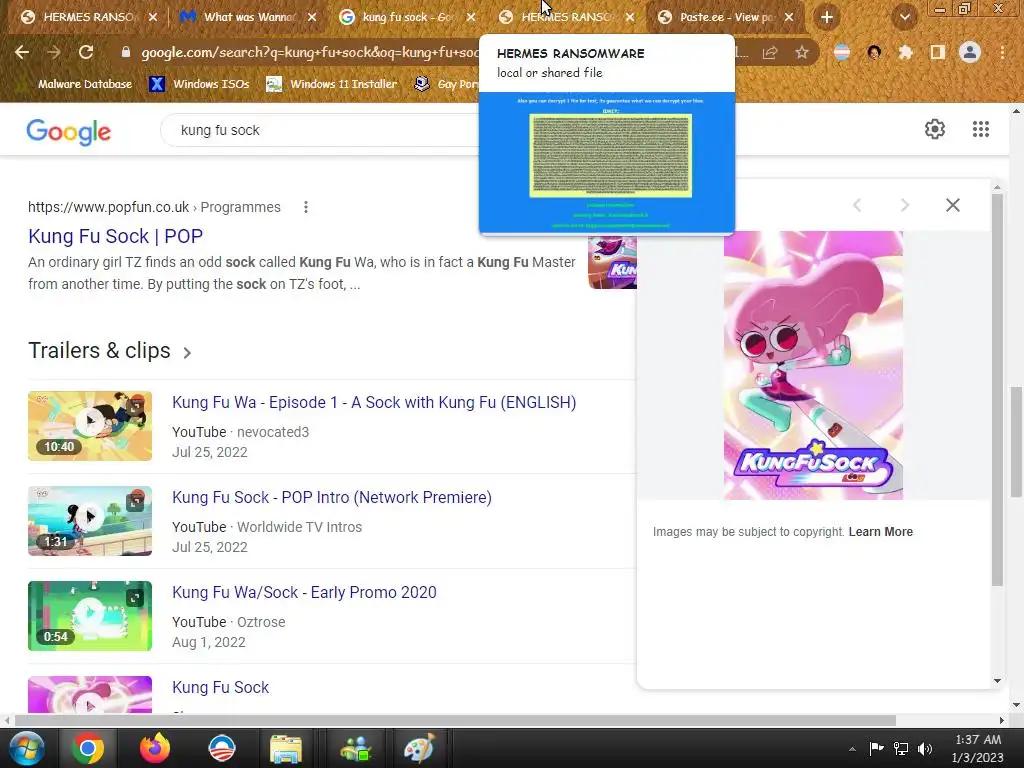Play the 1:31 video thumbnail
Screen dimensions: 1024x768
(90, 520)
